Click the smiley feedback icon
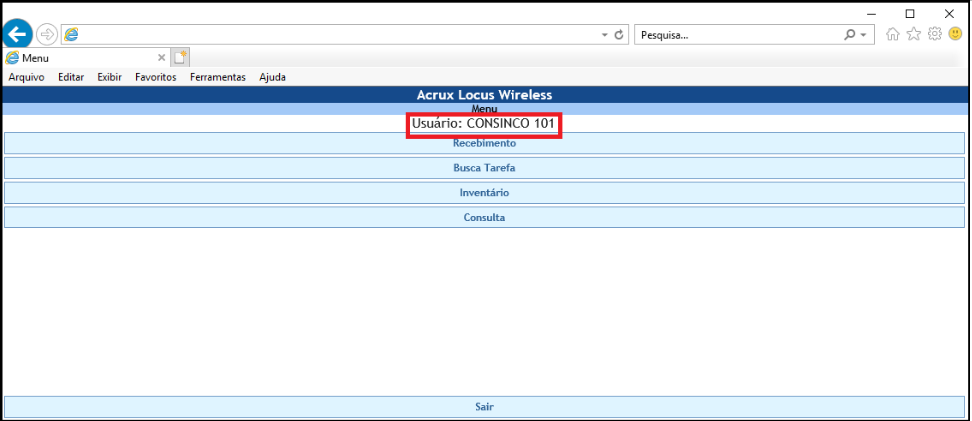Viewport: 972px width, 421px height. point(955,35)
